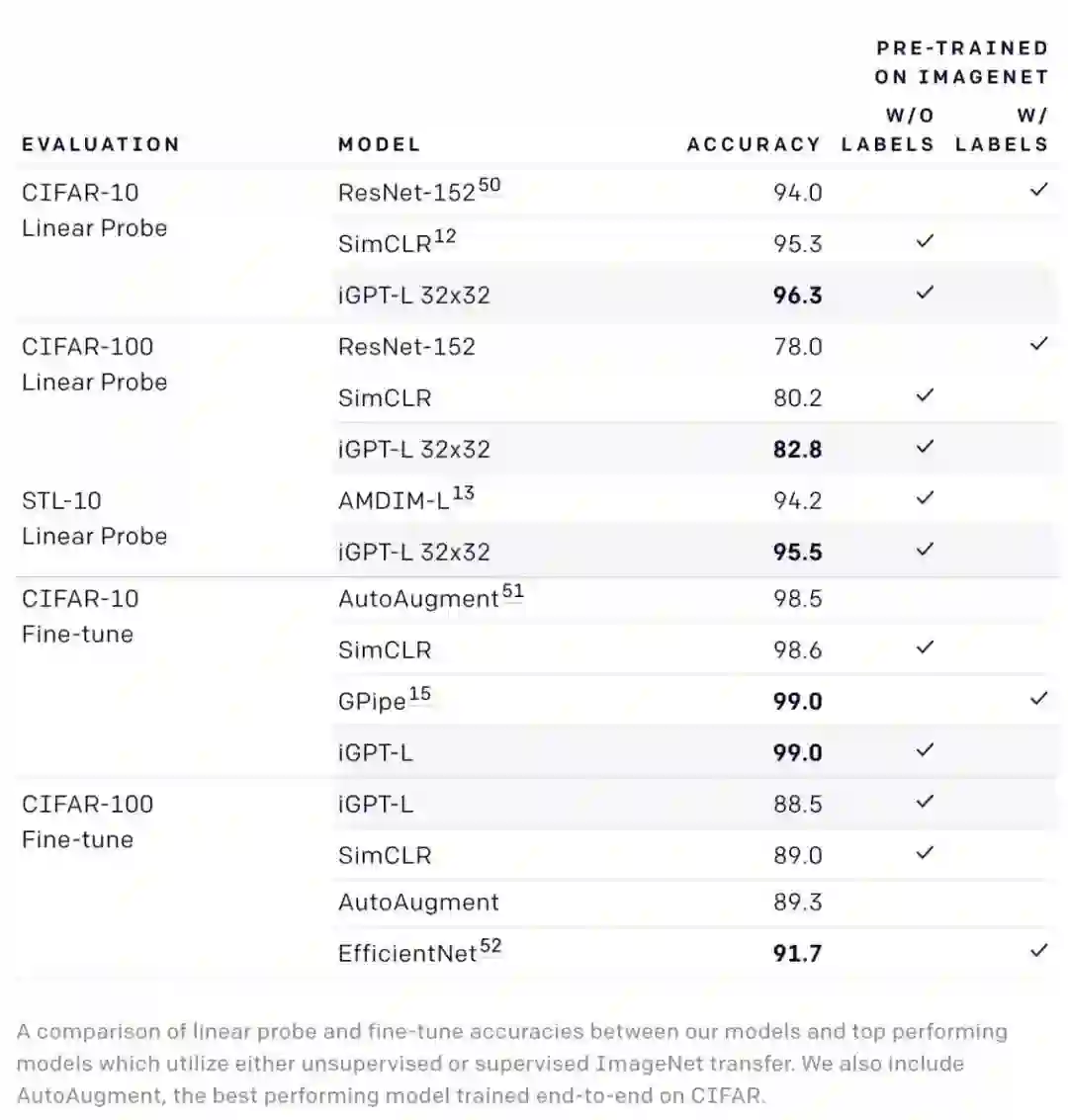Click the EVALUATION column header

click(x=101, y=144)
